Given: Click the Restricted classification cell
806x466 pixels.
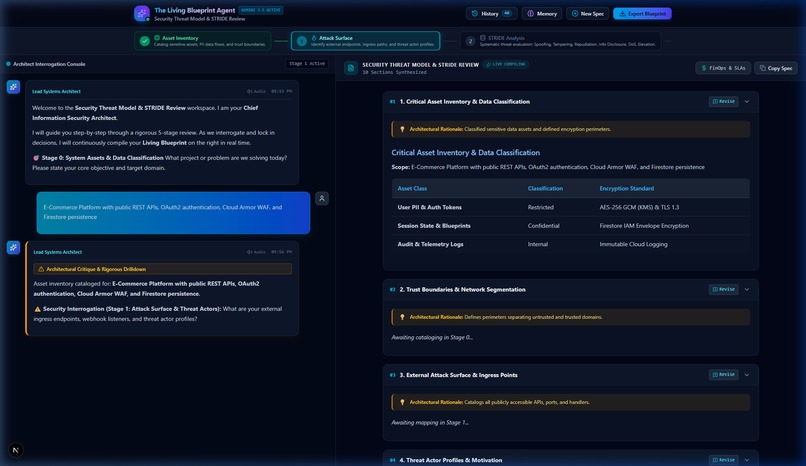Looking at the screenshot, I should coord(541,208).
